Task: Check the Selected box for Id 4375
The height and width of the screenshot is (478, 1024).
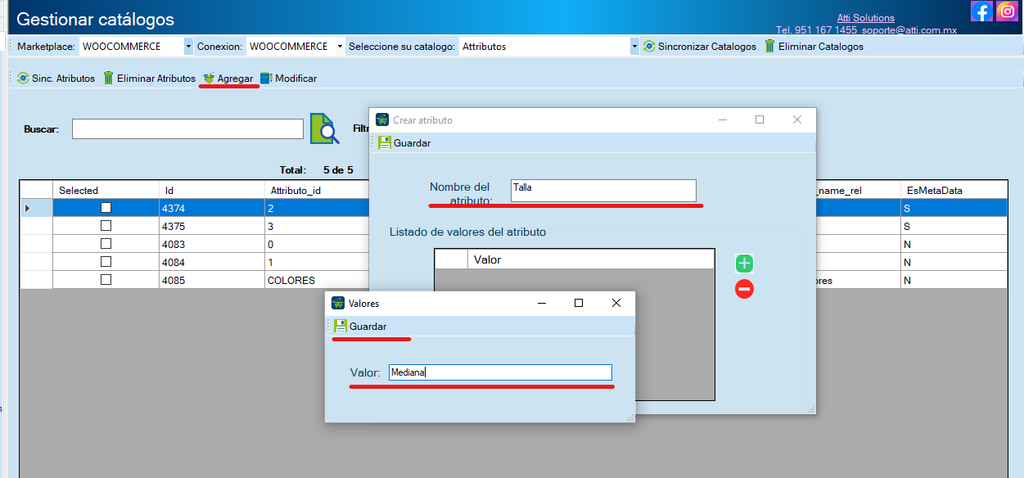Action: 106,225
